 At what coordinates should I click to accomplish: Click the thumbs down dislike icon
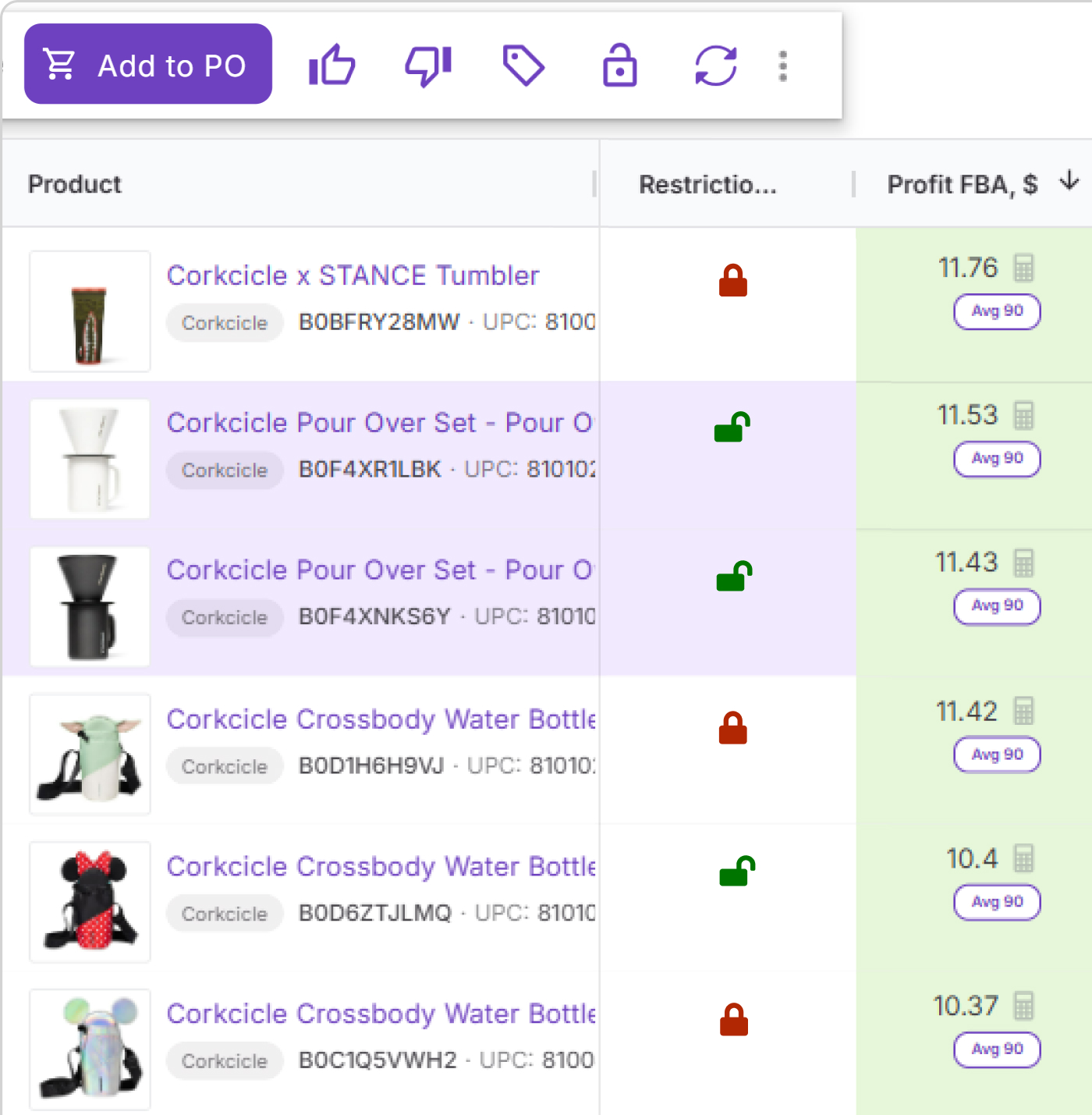pos(428,65)
